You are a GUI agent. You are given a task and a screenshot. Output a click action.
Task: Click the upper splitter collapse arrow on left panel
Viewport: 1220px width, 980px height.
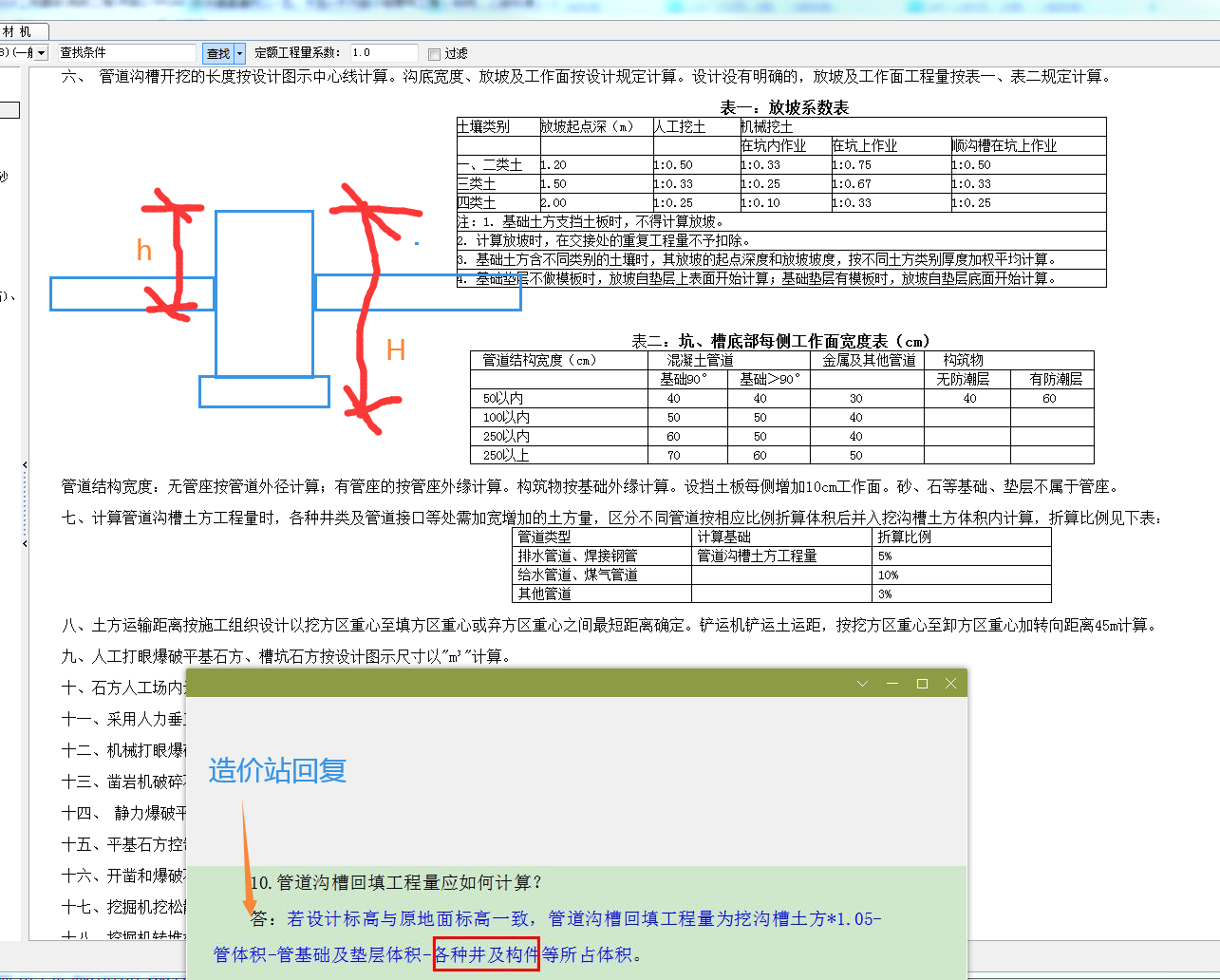25,465
